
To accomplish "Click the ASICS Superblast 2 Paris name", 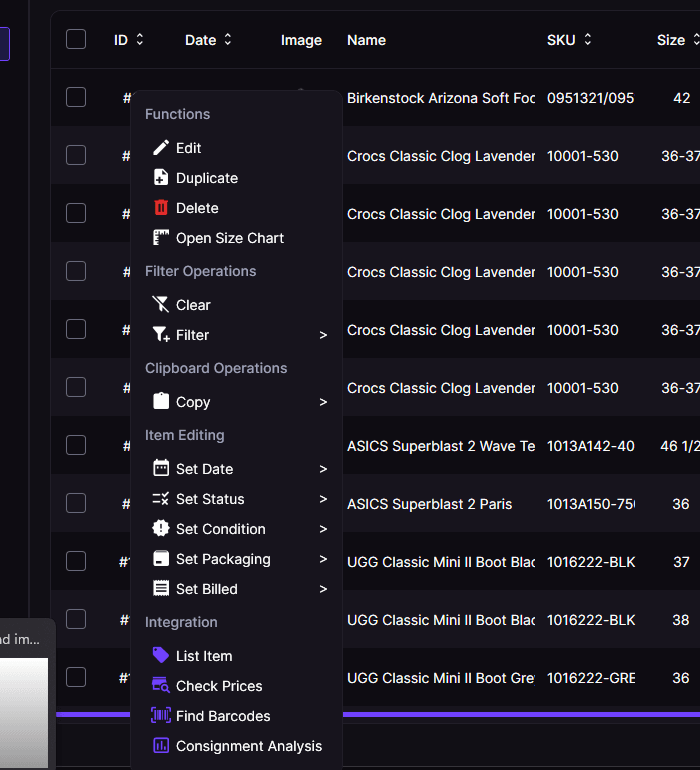I will point(429,504).
